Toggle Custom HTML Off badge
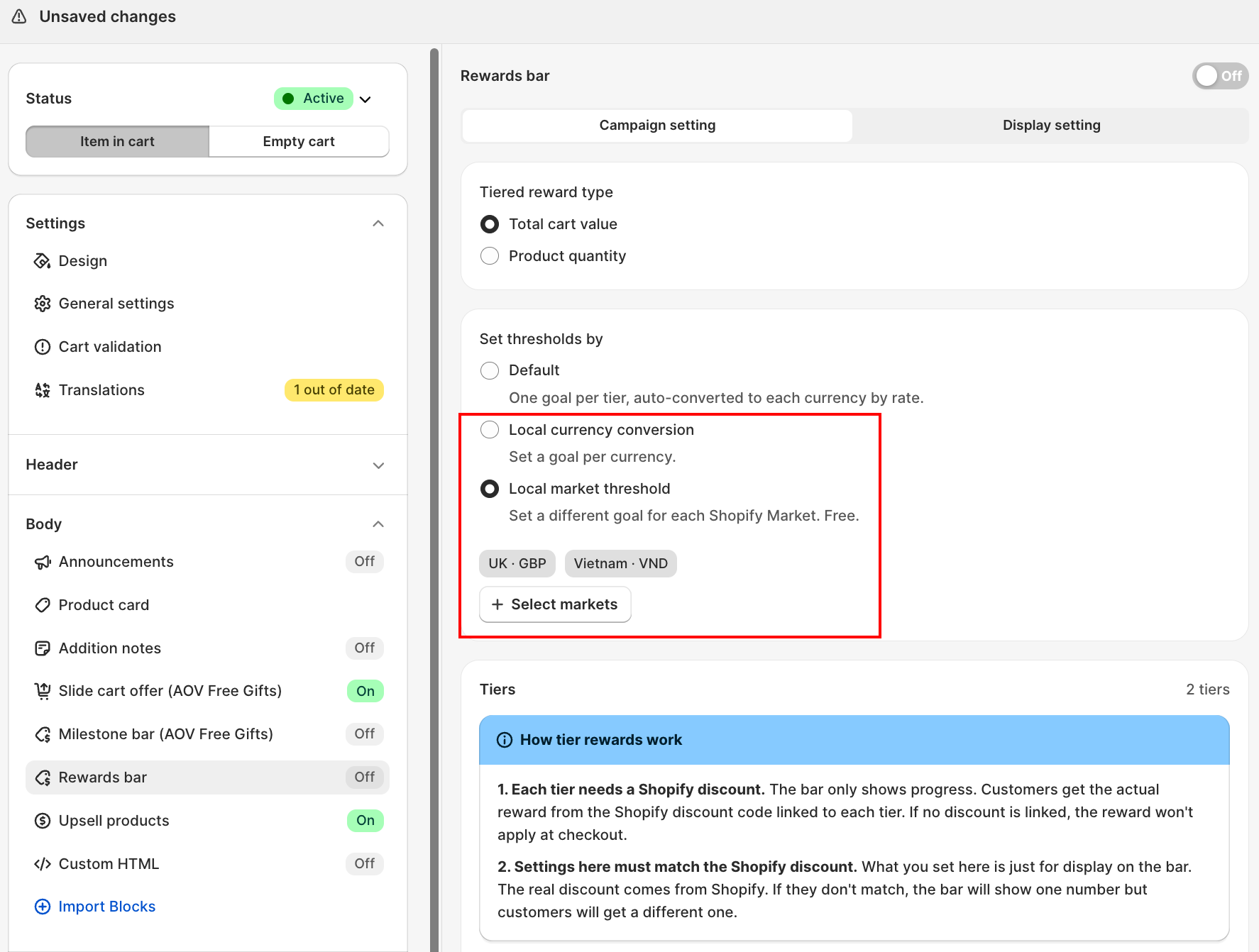This screenshot has width=1259, height=952. point(365,864)
